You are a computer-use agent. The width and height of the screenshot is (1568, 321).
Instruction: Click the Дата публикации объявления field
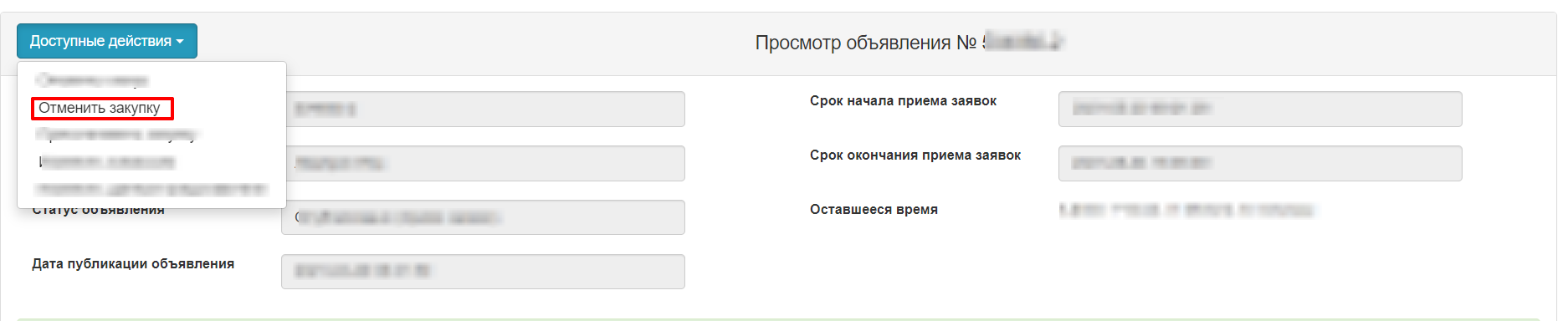click(483, 272)
